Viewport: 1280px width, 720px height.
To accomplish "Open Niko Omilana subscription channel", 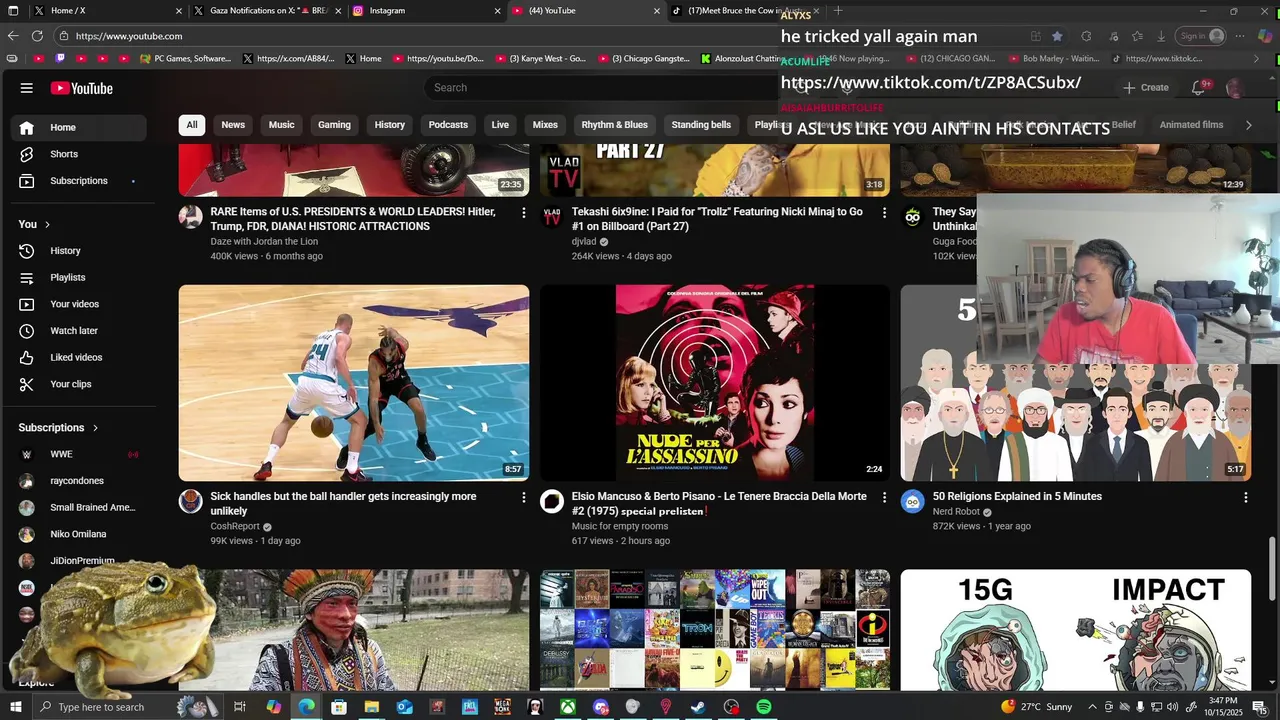I will (78, 534).
